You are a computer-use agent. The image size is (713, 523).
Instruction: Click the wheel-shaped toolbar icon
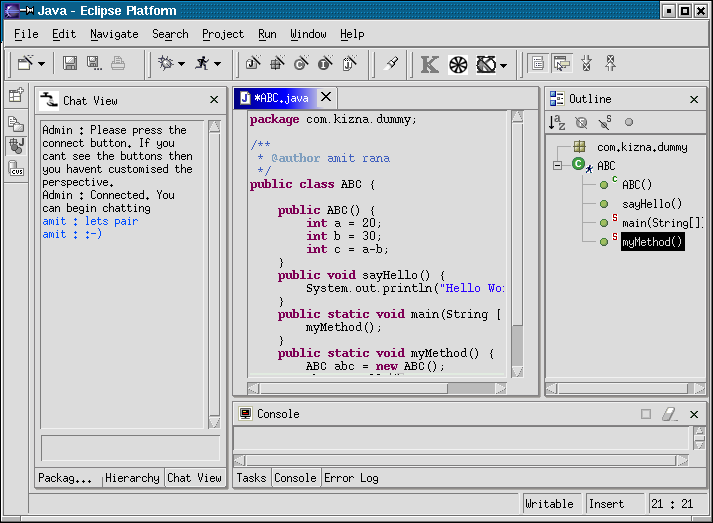pos(458,65)
